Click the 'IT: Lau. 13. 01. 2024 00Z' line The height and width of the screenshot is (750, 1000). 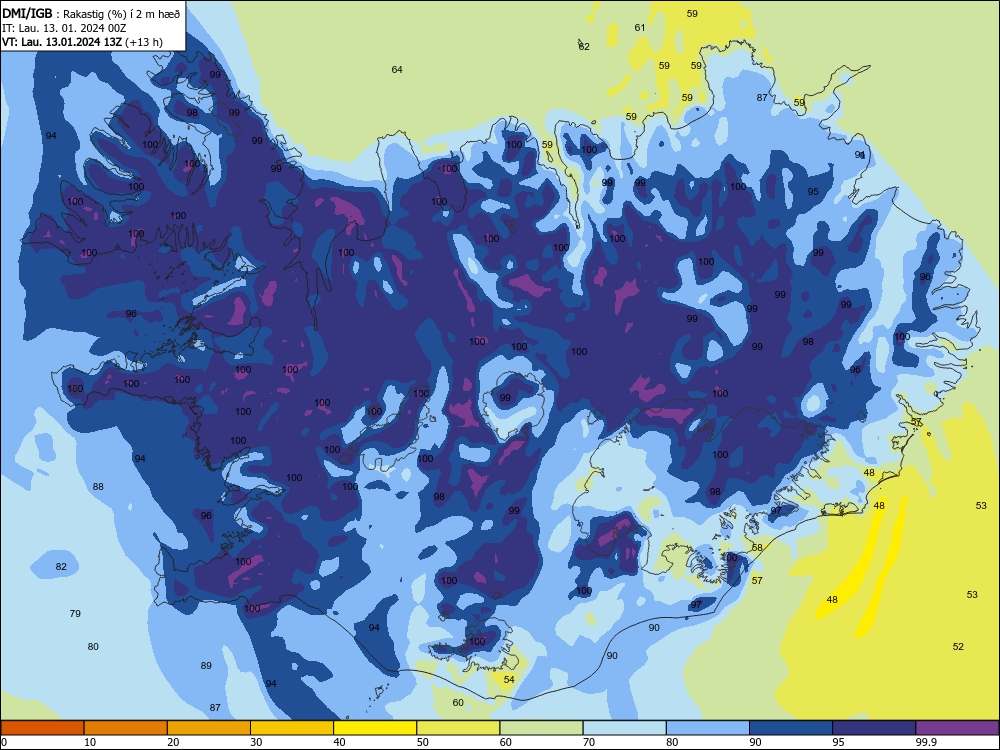(x=64, y=28)
